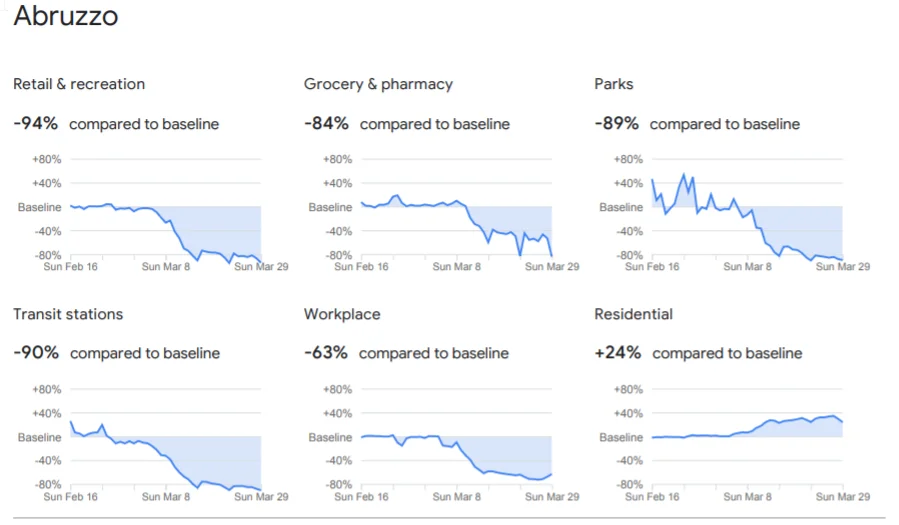Click -40% label on Residential chart
This screenshot has width=899, height=525.
click(x=629, y=460)
